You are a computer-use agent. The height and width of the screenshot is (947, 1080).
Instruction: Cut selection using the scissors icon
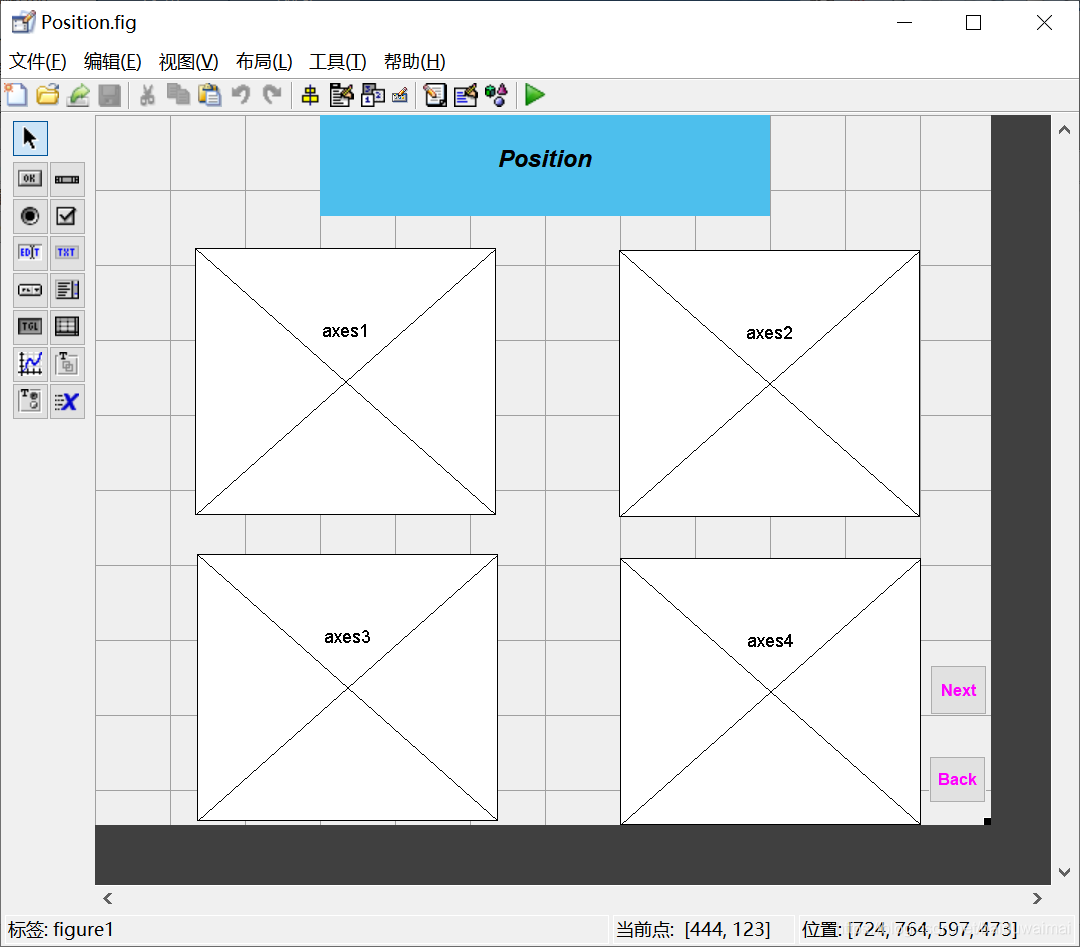pyautogui.click(x=147, y=95)
